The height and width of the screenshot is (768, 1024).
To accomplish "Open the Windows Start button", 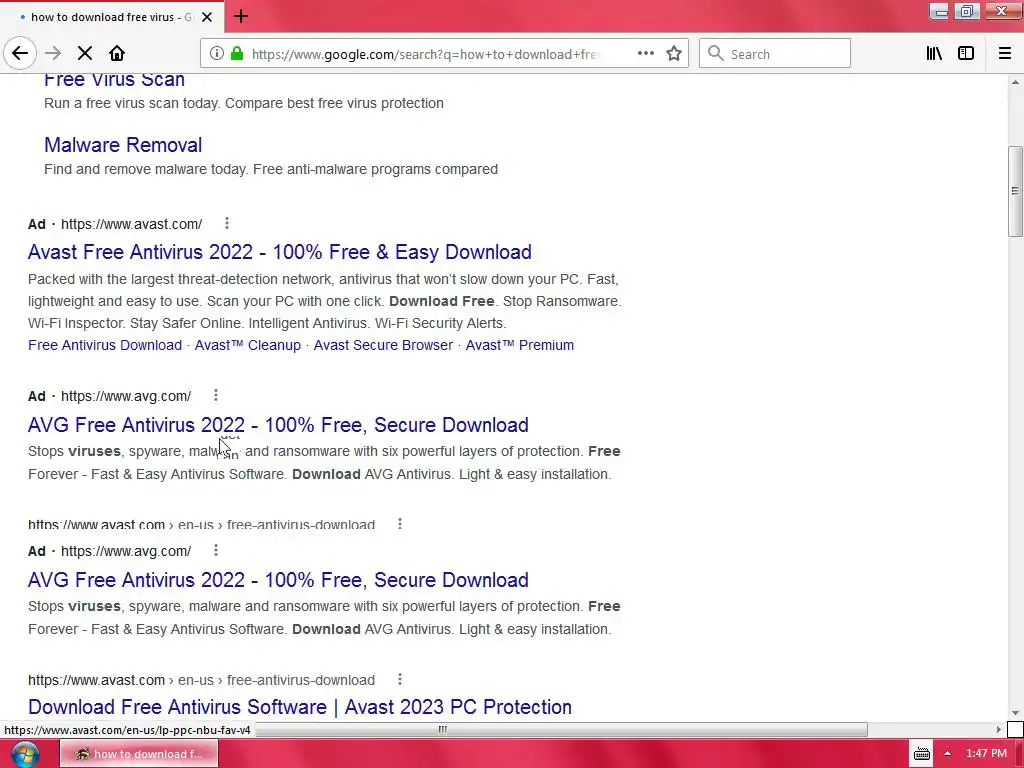I will (x=25, y=754).
